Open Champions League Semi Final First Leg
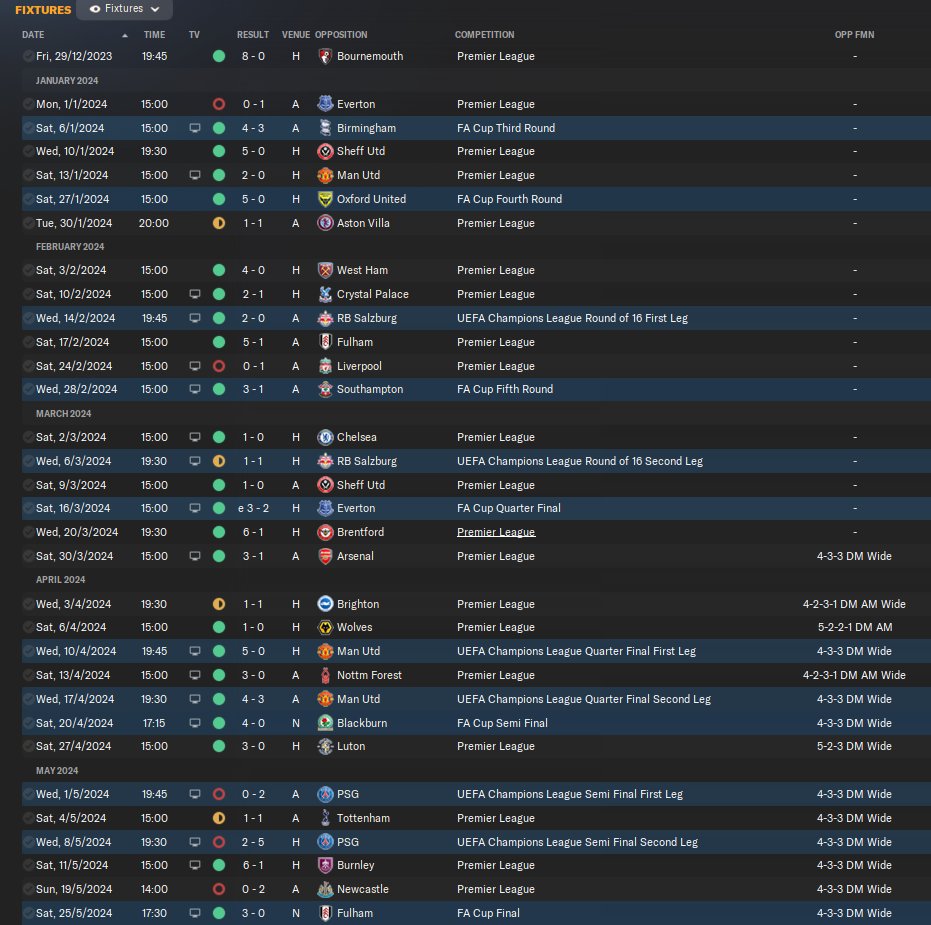Screen dimensions: 931x925 570,794
